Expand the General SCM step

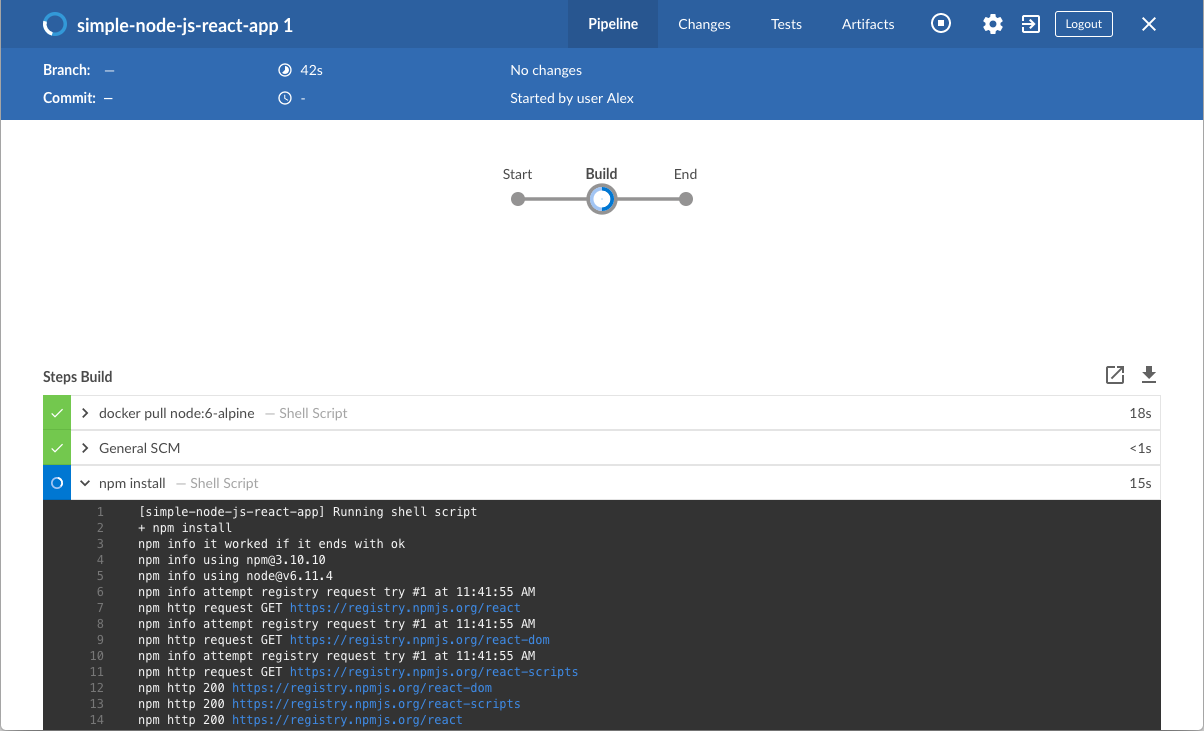pos(86,448)
